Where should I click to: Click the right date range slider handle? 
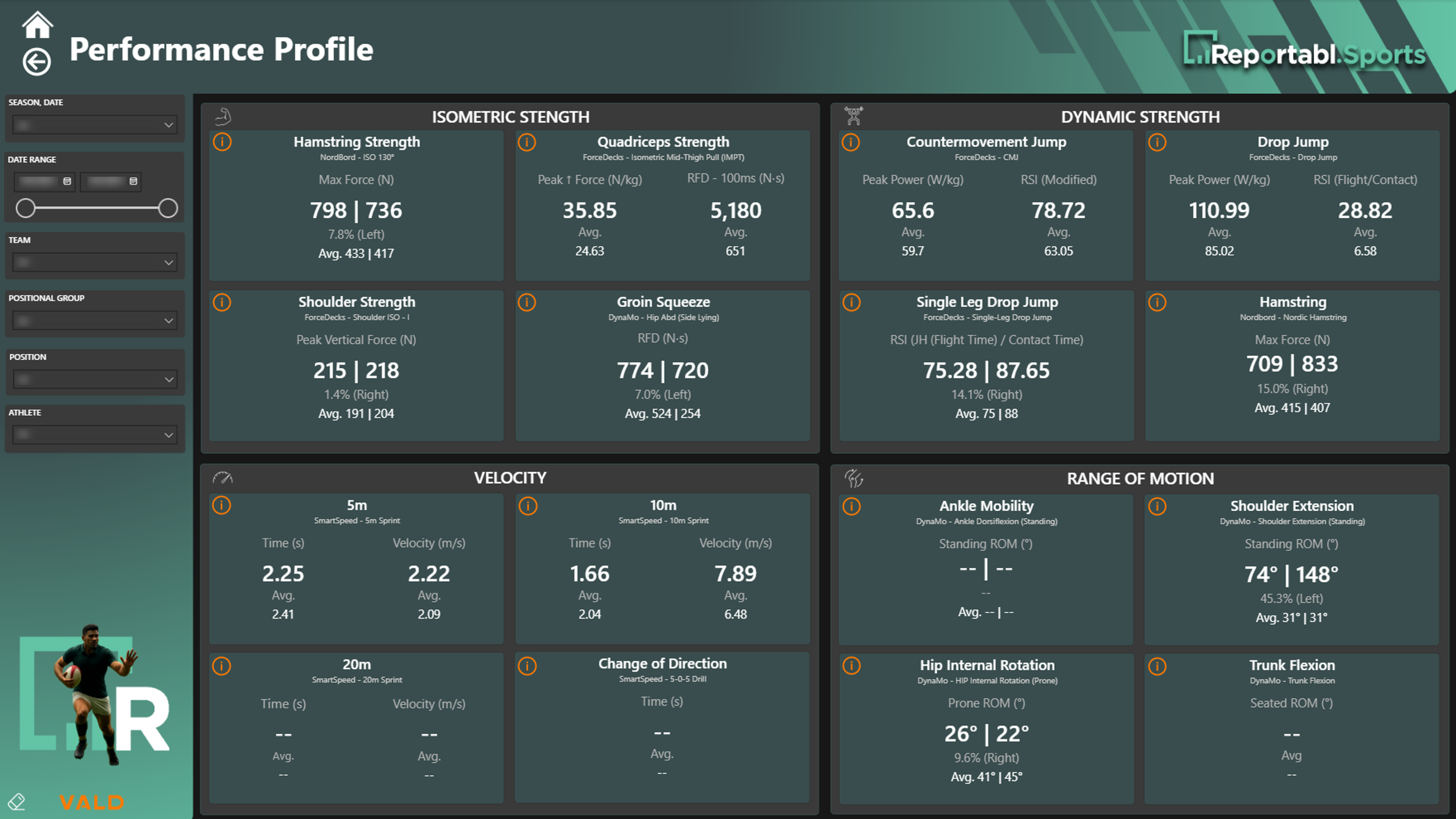tap(168, 208)
